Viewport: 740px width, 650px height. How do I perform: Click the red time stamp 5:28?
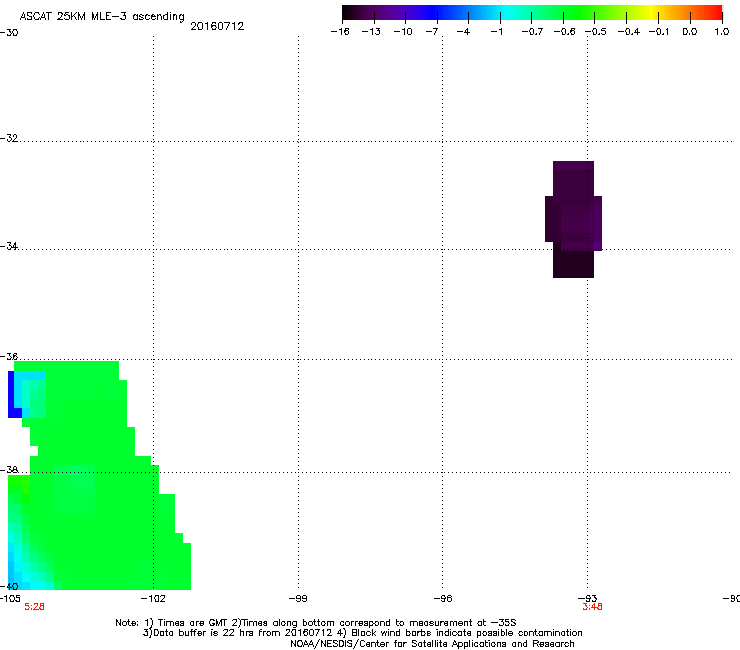tap(34, 607)
